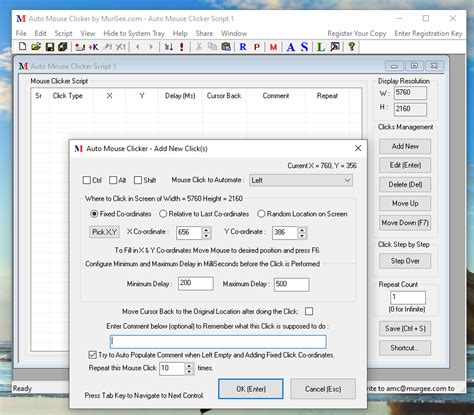Open the Window menu

(x=234, y=33)
